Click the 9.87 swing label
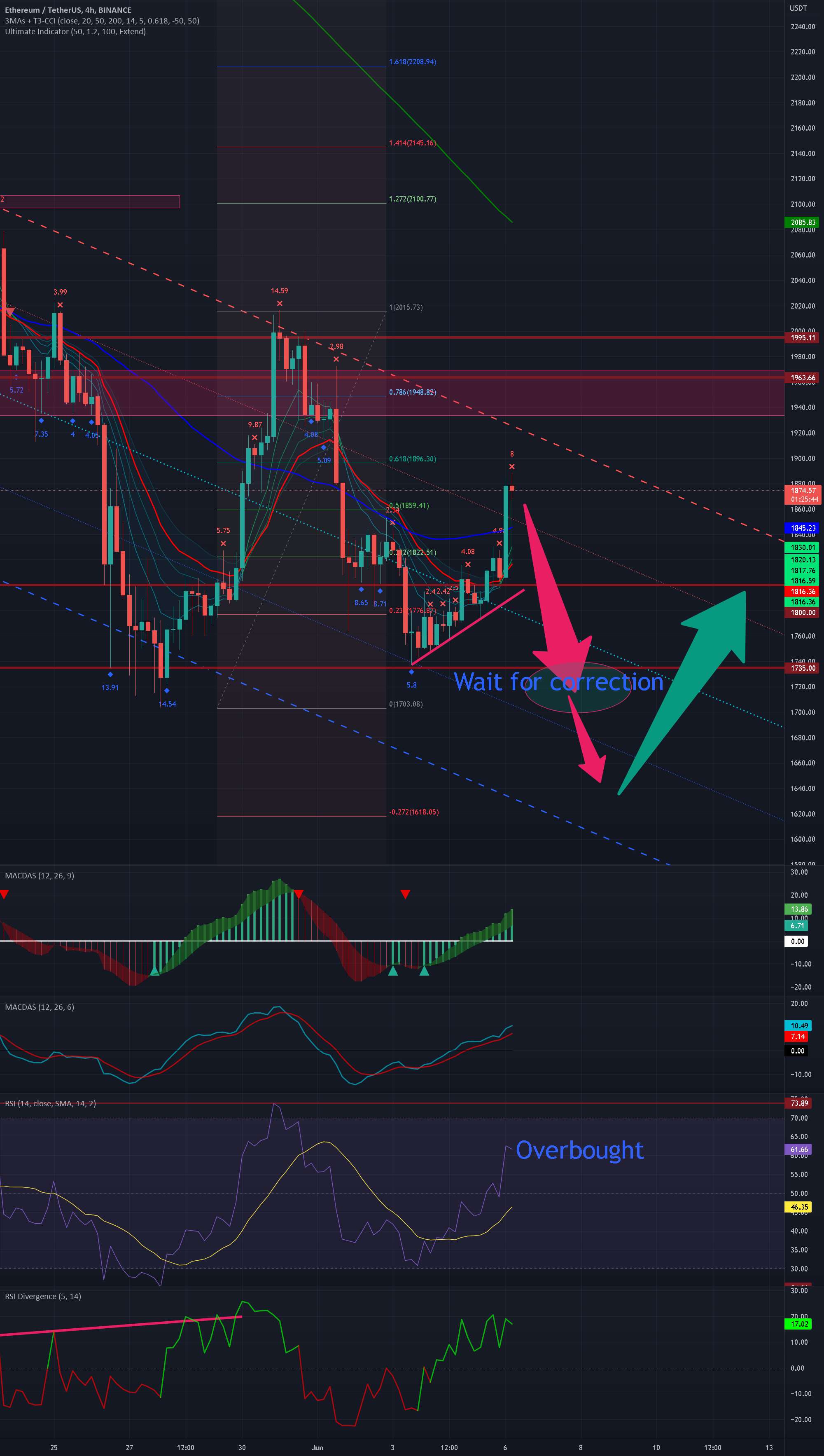 [254, 425]
